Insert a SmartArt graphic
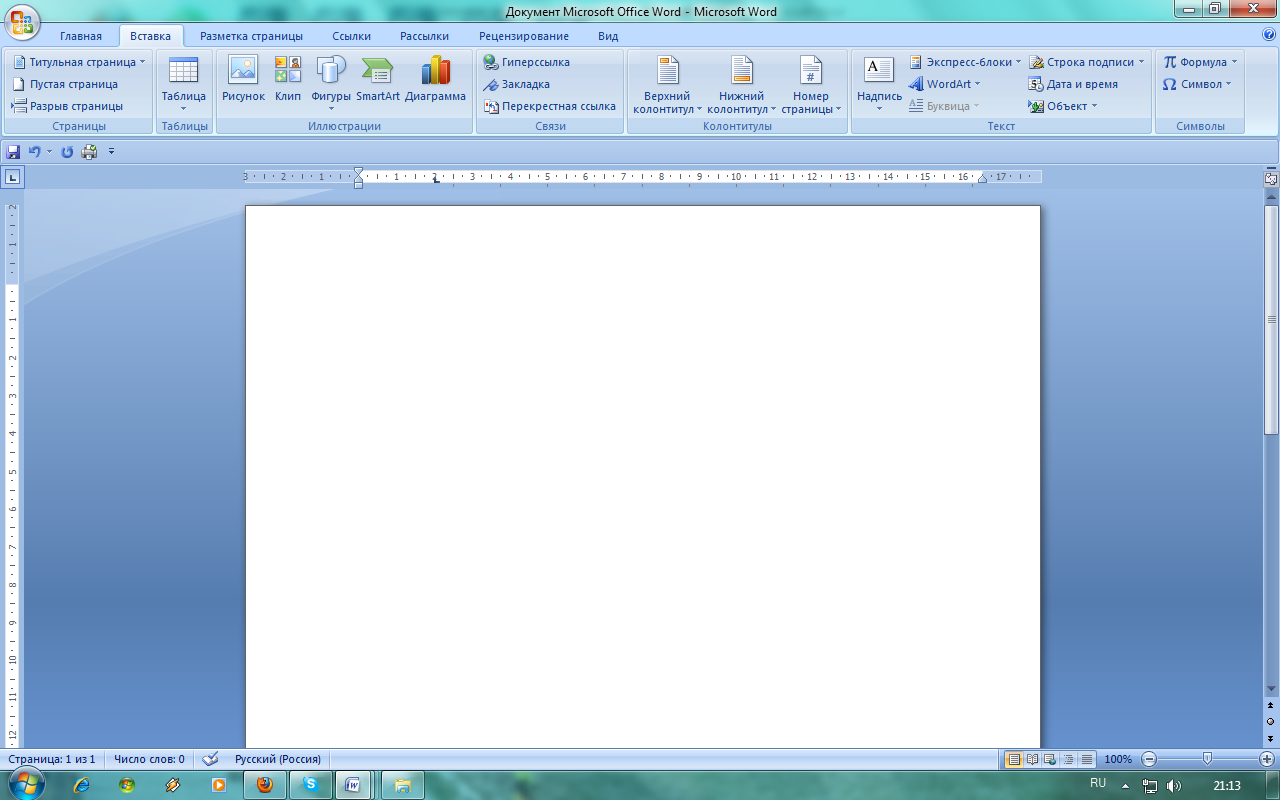The height and width of the screenshot is (800, 1280). pos(378,80)
